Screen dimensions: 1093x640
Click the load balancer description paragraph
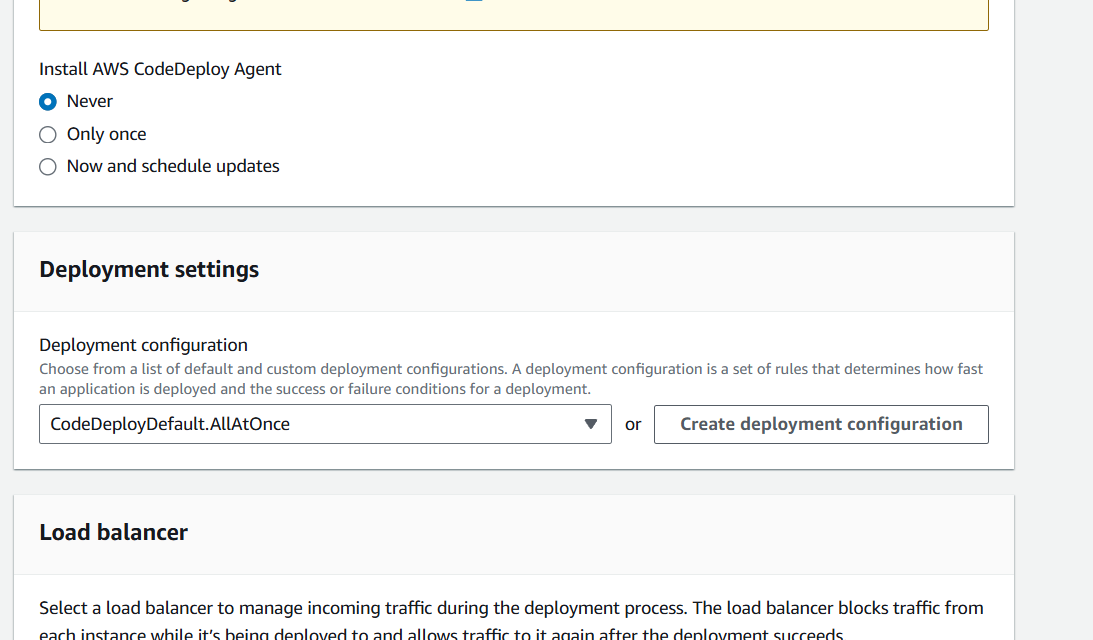point(511,620)
